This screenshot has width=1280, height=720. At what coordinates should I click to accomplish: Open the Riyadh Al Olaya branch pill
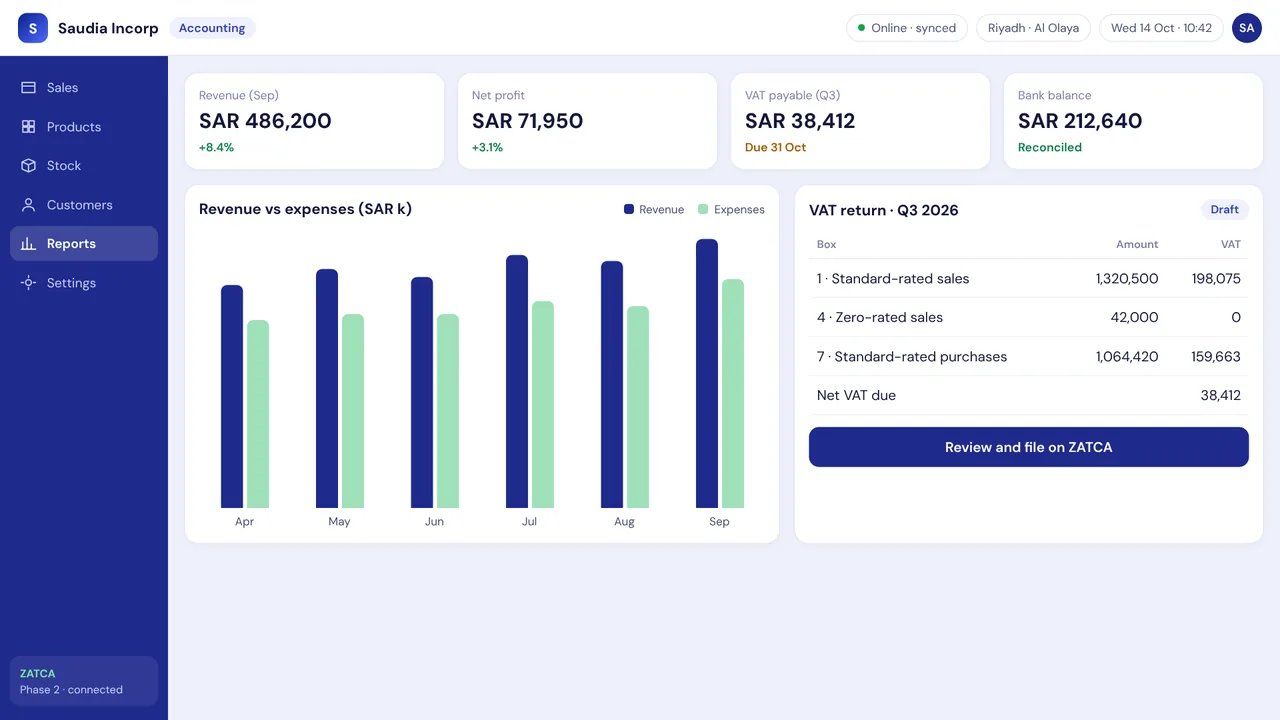point(1033,28)
